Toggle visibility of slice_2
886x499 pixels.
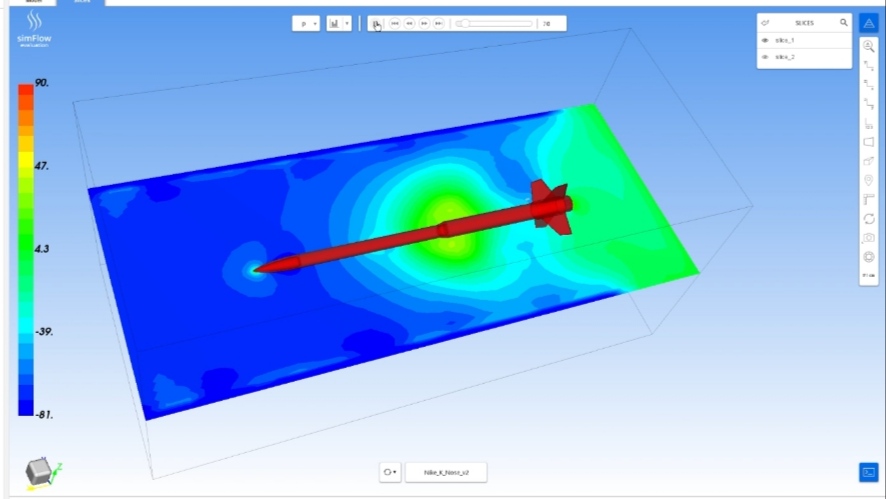click(765, 57)
